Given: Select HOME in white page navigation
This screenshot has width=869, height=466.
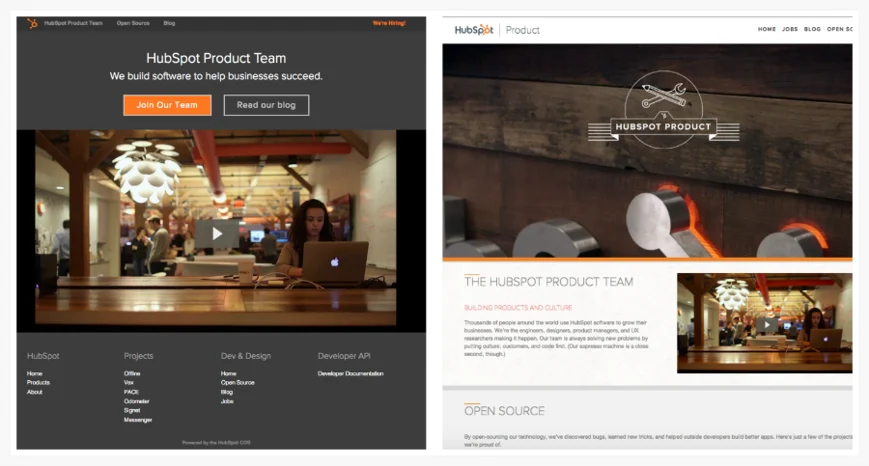Looking at the screenshot, I should click(767, 29).
